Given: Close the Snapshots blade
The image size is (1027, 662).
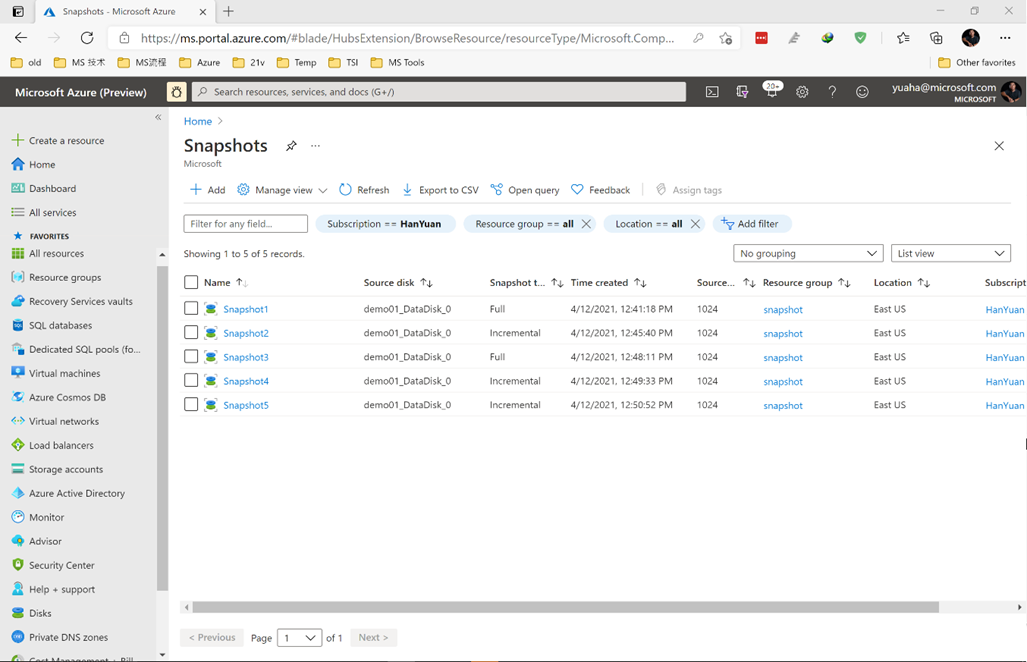Looking at the screenshot, I should (999, 146).
